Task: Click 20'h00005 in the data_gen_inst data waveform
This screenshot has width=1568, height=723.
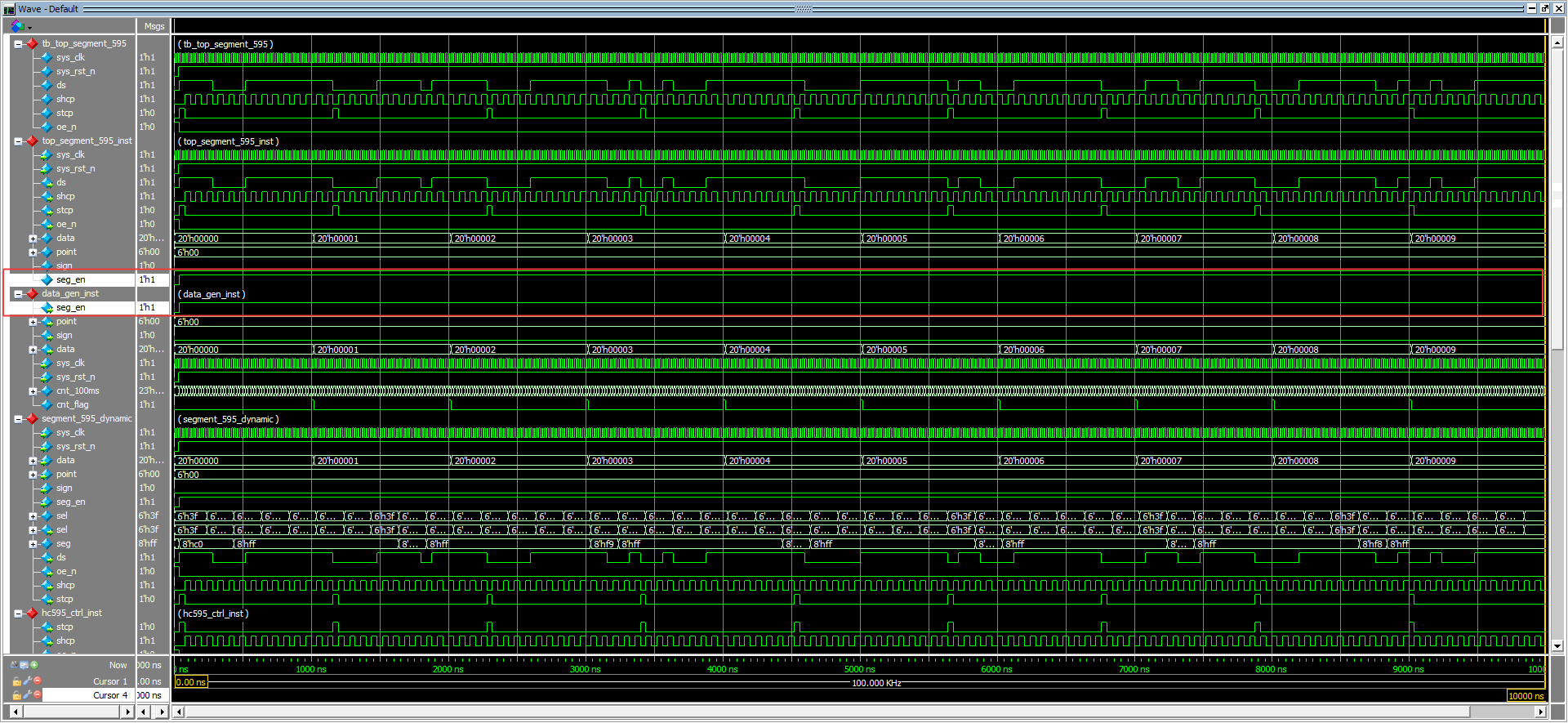Action: [886, 350]
